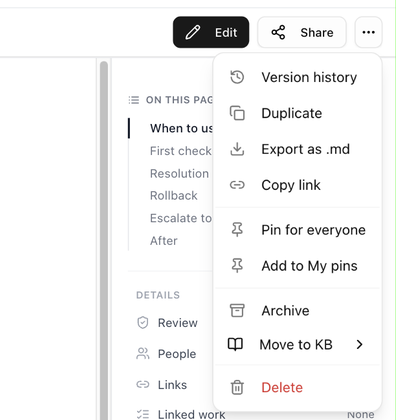Click the Linked work checklist icon

point(143,414)
